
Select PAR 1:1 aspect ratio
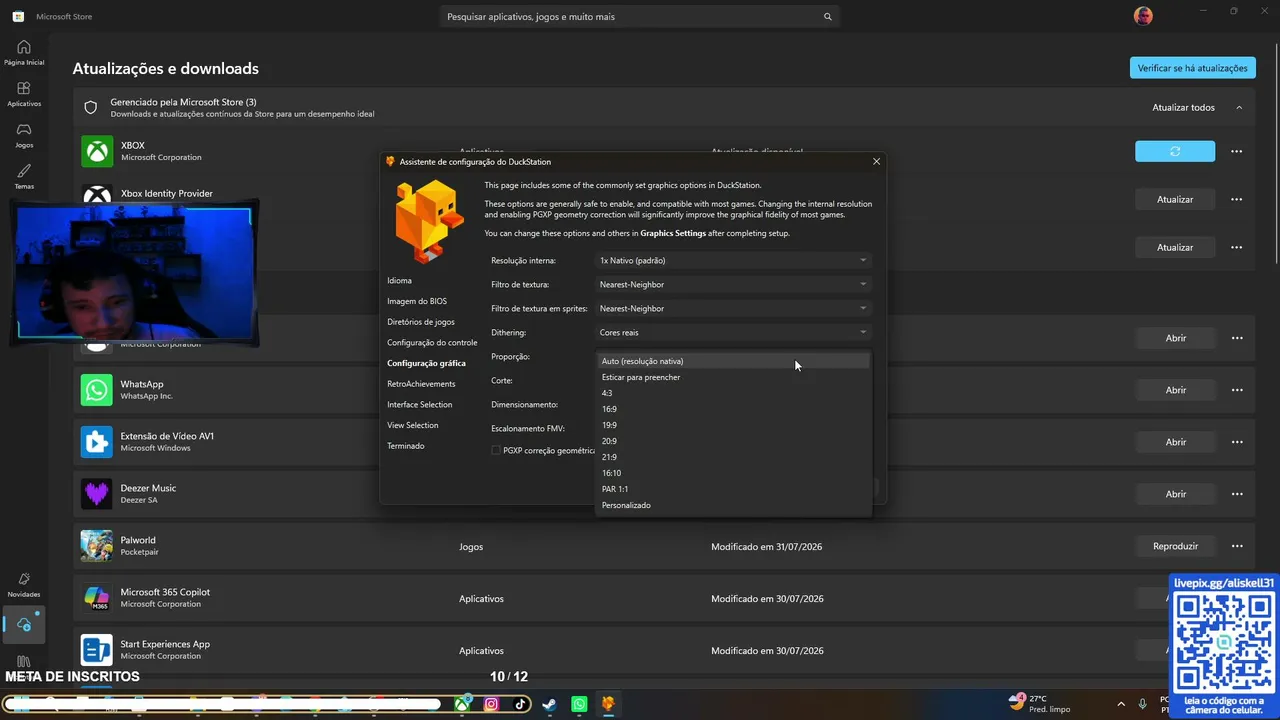(733, 489)
